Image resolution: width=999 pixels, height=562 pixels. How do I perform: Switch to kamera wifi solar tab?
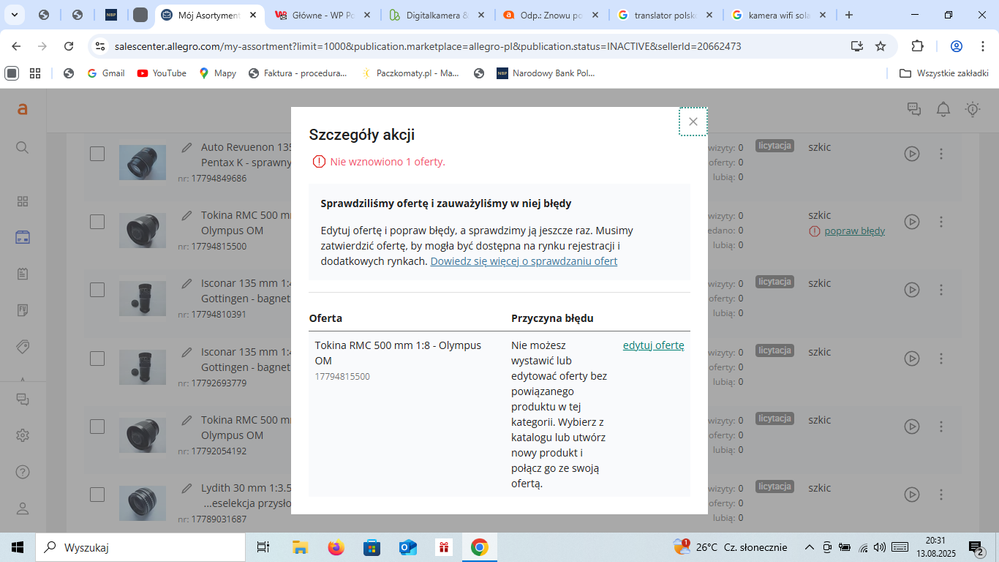coord(780,15)
